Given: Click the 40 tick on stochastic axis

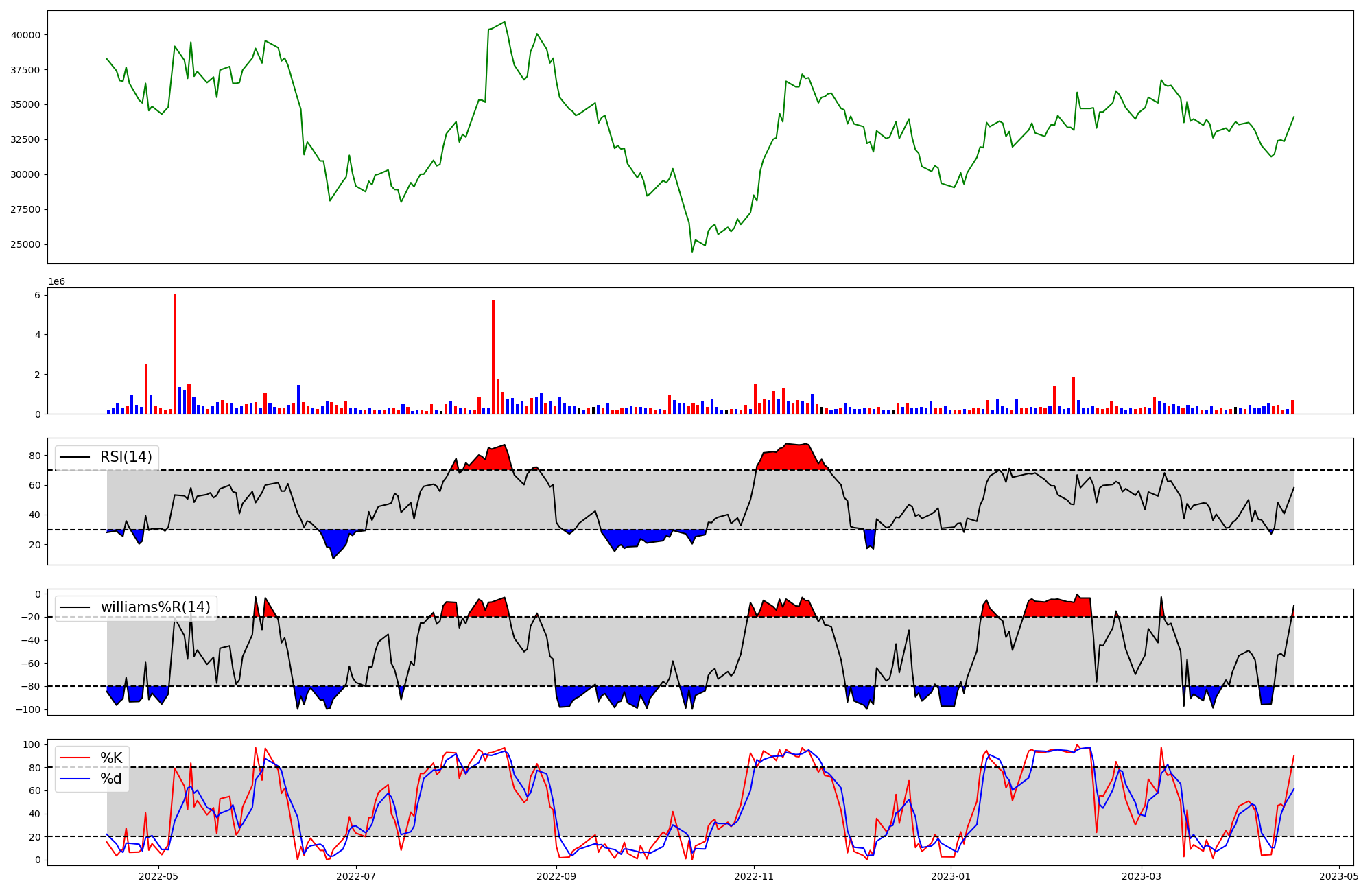Looking at the screenshot, I should 34,814.
